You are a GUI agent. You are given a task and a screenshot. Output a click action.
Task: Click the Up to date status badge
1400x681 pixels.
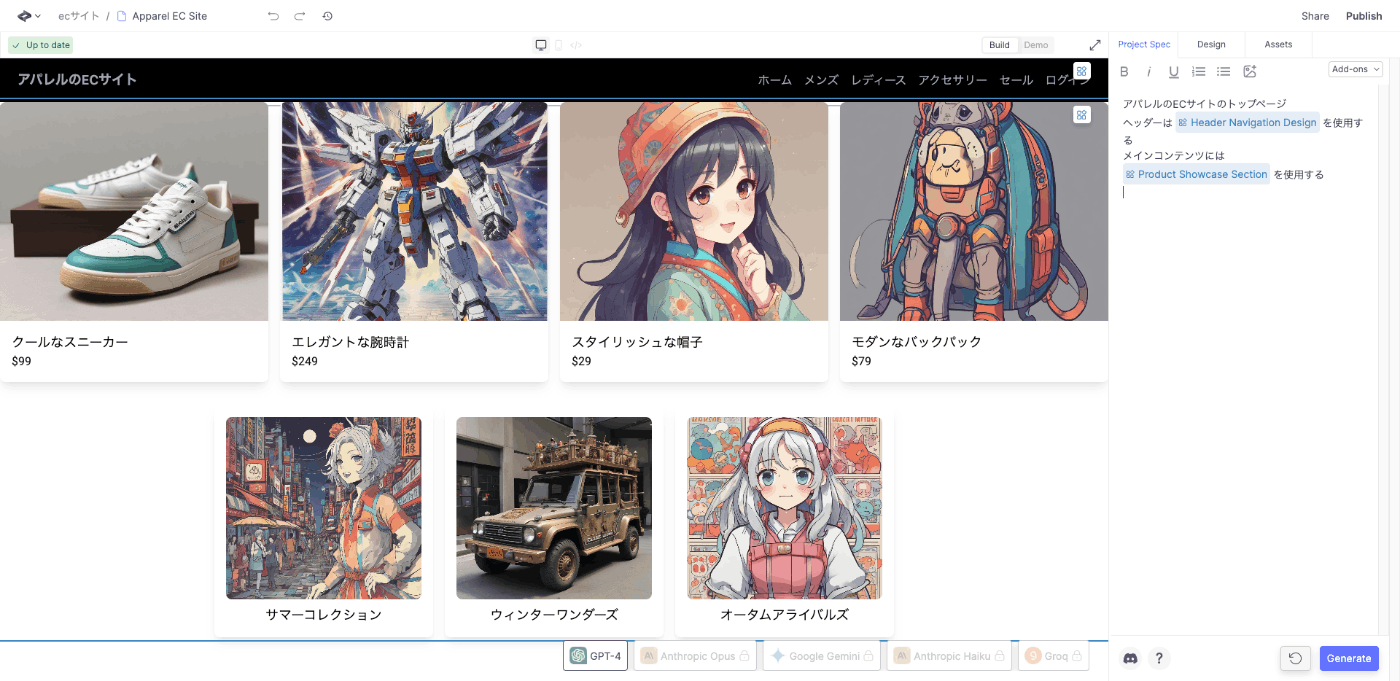(x=41, y=45)
